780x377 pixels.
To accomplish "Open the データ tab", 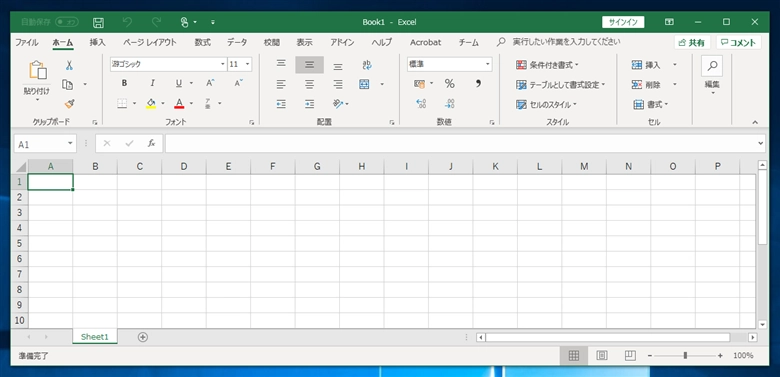I will [x=237, y=43].
